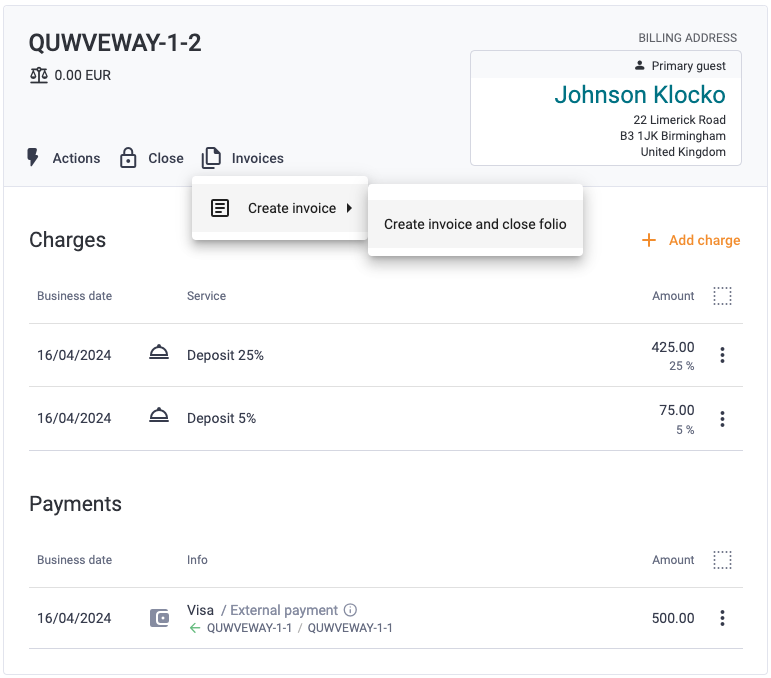Toggle select-all box in Charges table

click(x=722, y=296)
